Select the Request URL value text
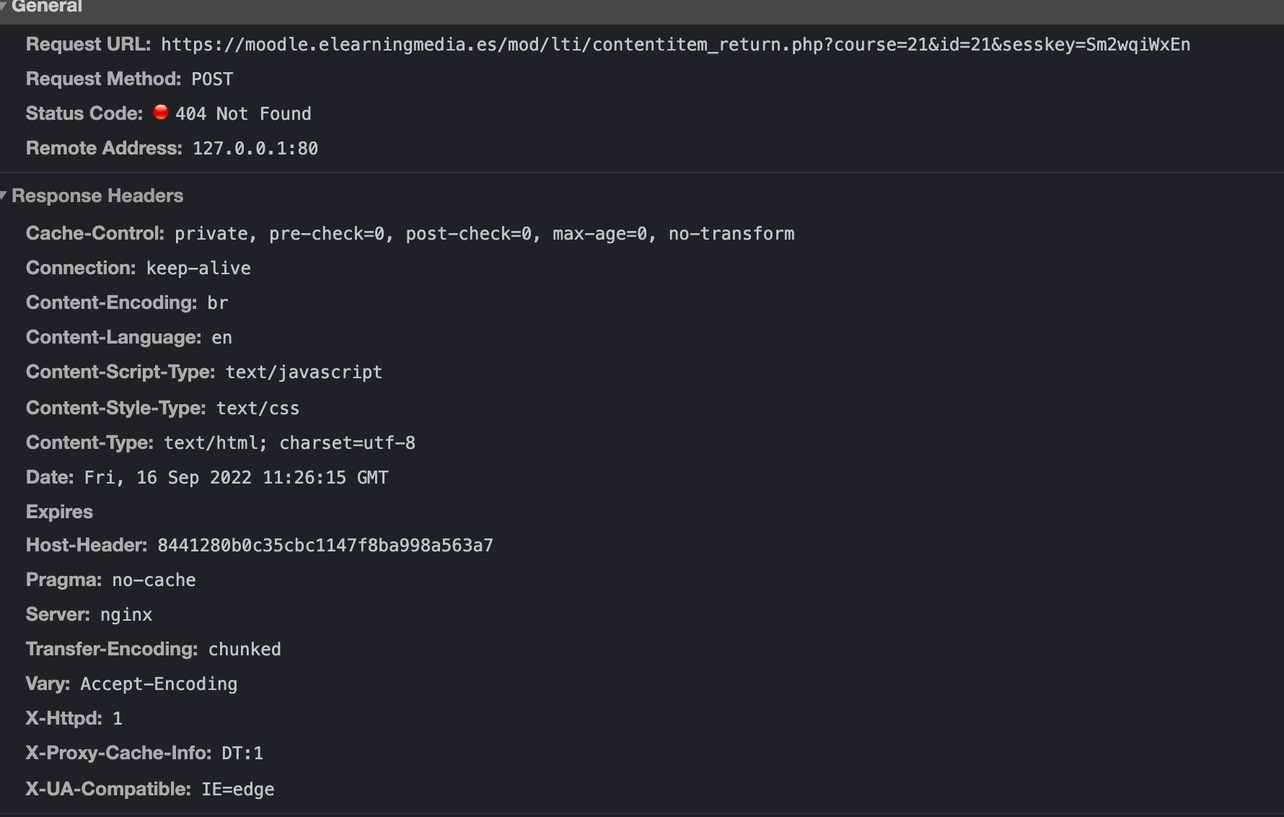1284x817 pixels. [x=675, y=45]
